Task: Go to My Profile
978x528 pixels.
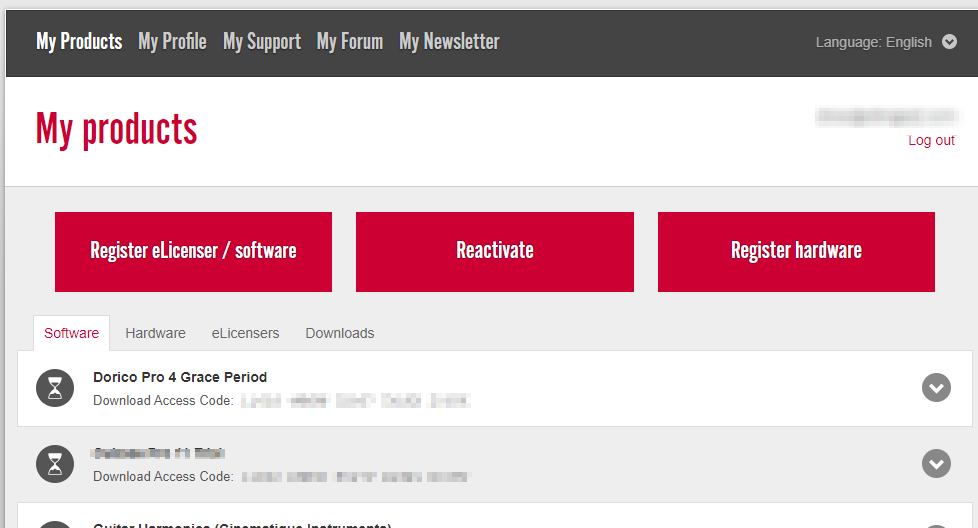Action: pos(172,42)
